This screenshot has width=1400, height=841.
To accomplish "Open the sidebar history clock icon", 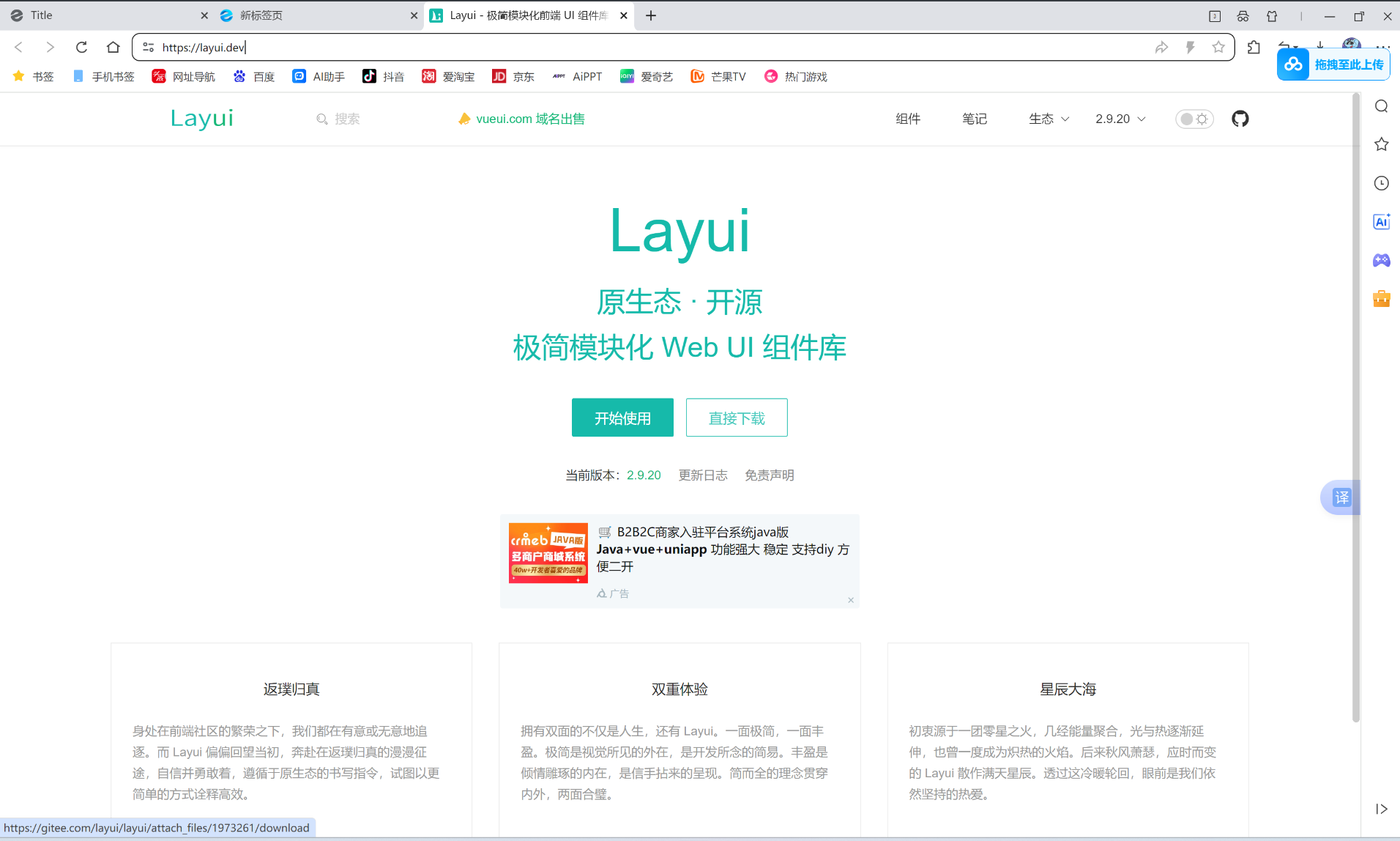I will pos(1382,183).
